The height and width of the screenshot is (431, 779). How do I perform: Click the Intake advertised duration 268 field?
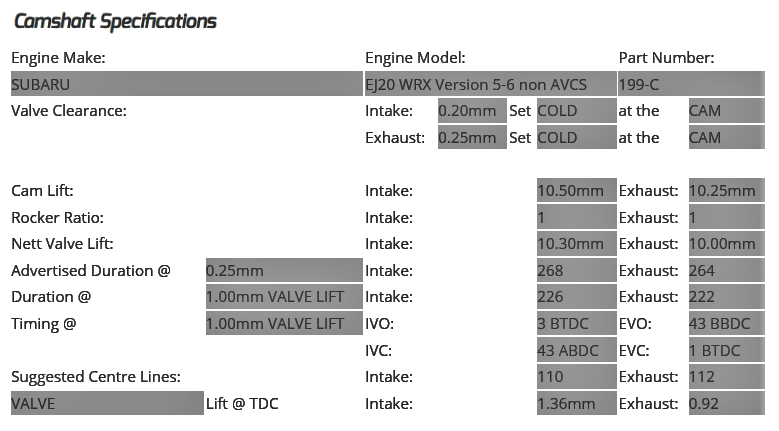click(576, 270)
